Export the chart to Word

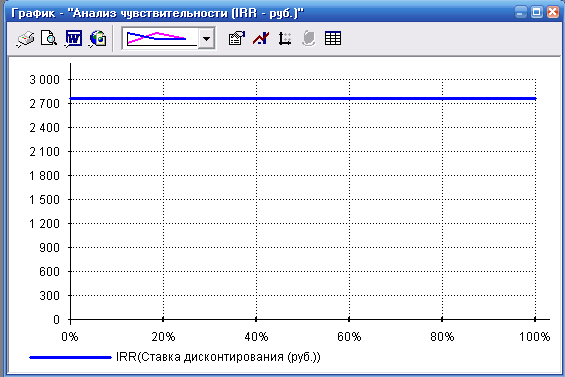tap(73, 38)
